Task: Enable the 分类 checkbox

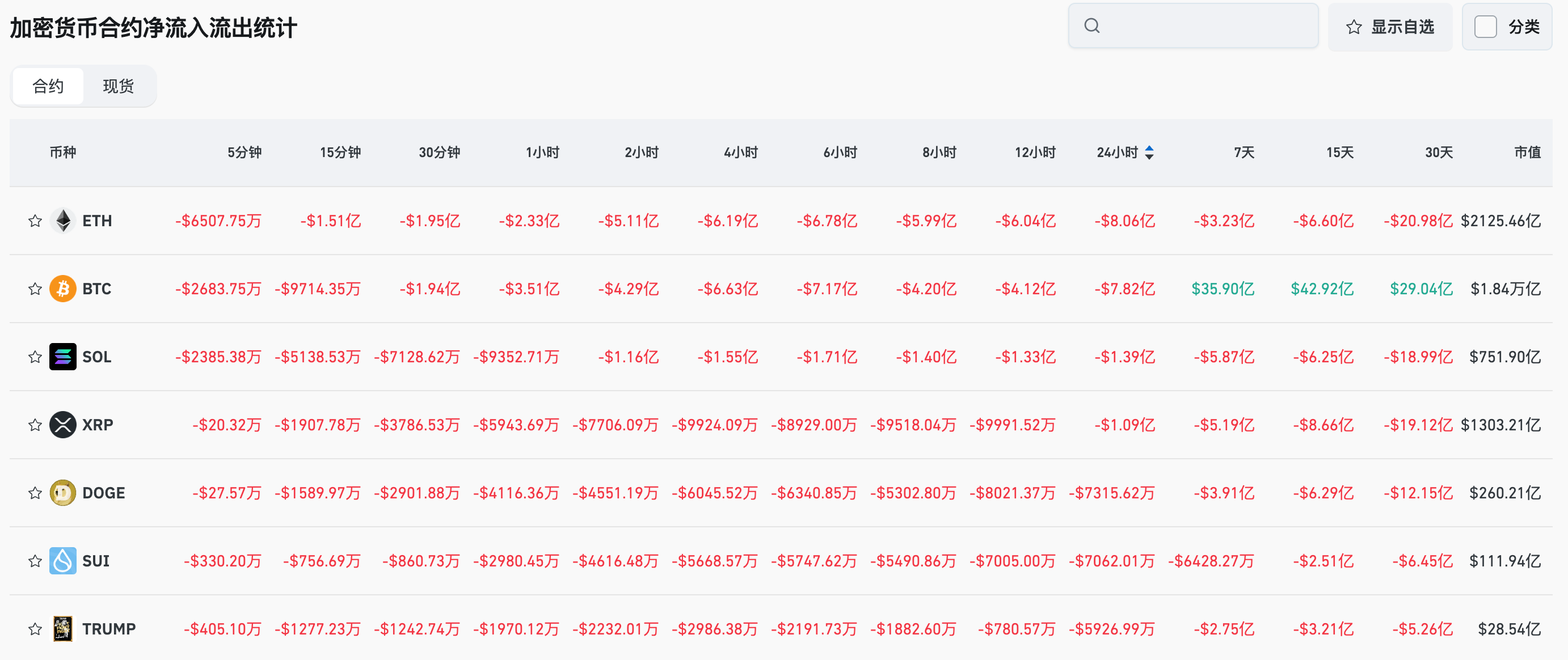Action: click(1485, 27)
